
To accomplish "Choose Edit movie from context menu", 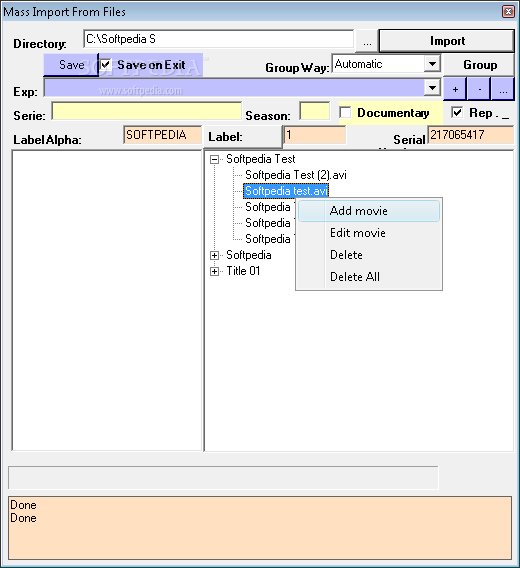I will pyautogui.click(x=369, y=233).
